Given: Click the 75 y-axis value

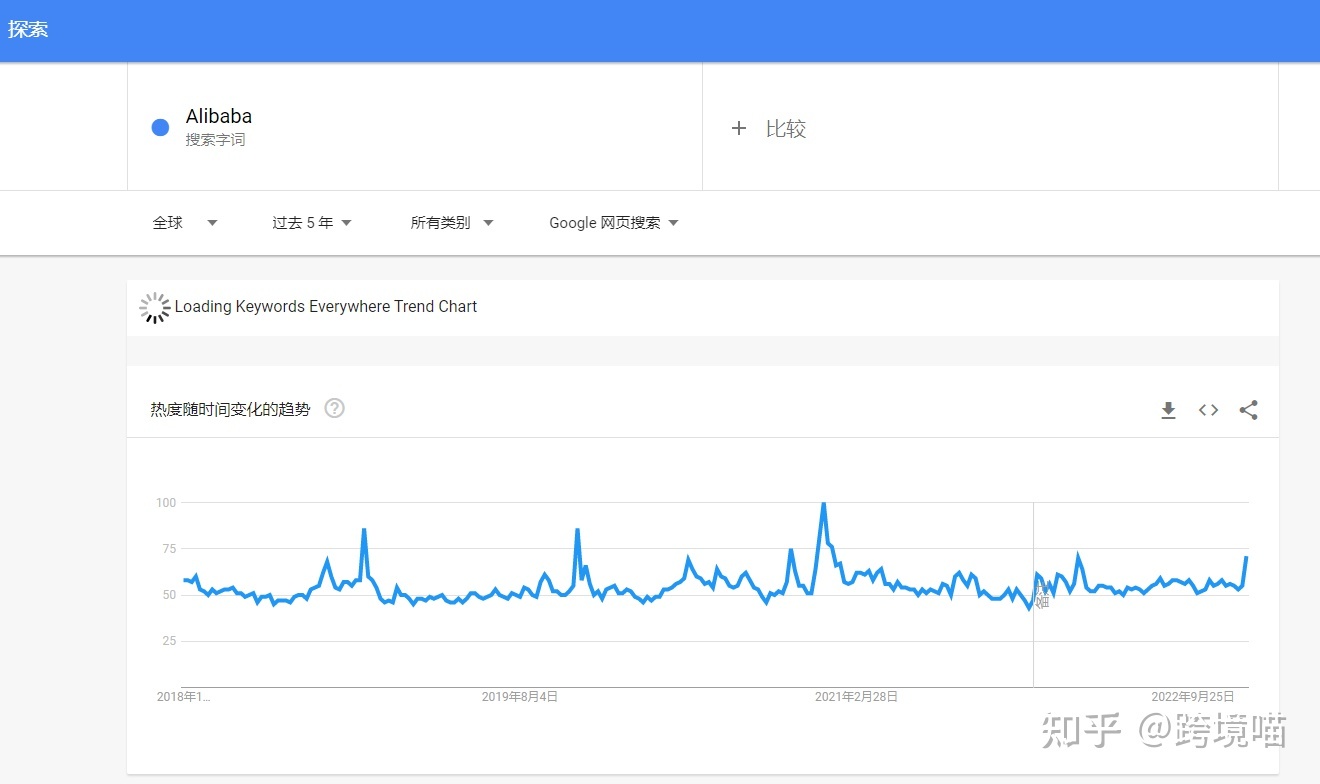Looking at the screenshot, I should click(168, 549).
